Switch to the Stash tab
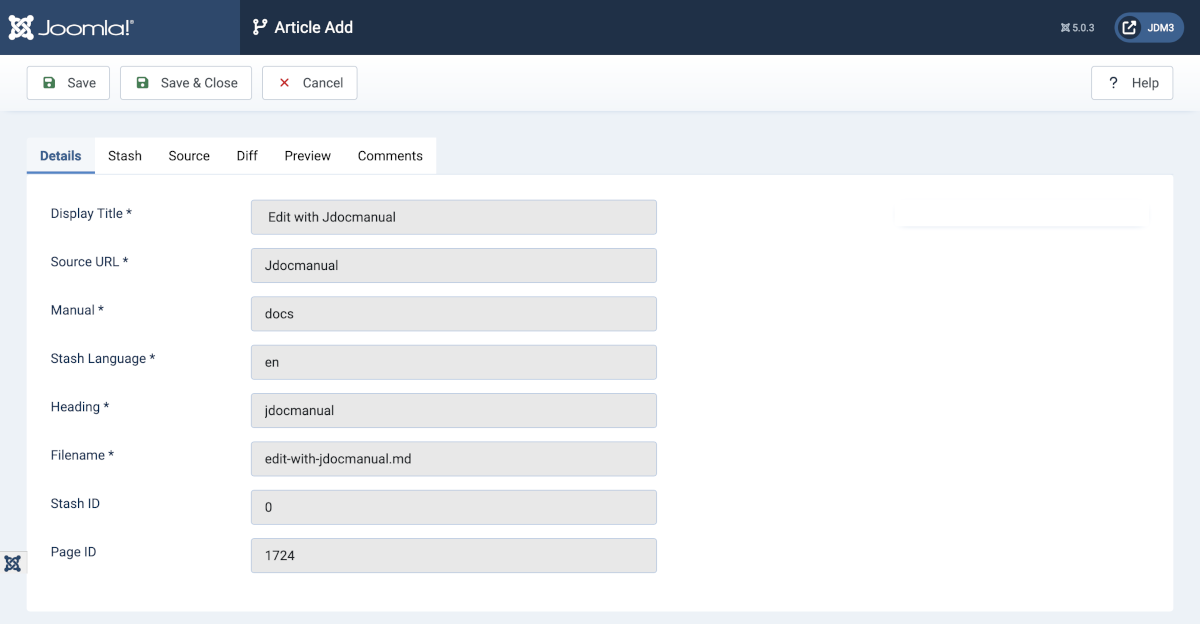The image size is (1200, 624). click(x=125, y=156)
